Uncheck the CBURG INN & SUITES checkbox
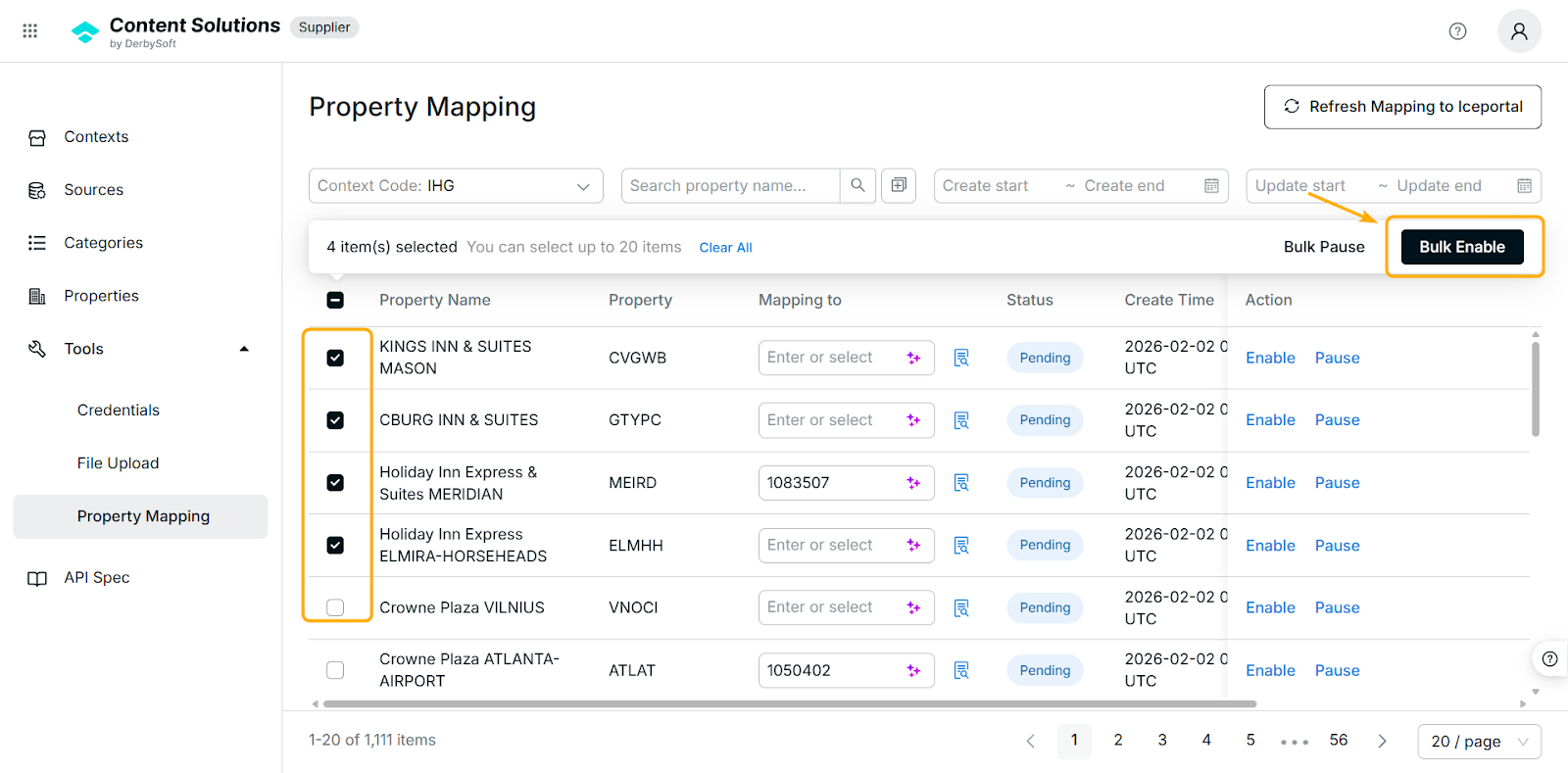The image size is (1568, 773). (335, 420)
